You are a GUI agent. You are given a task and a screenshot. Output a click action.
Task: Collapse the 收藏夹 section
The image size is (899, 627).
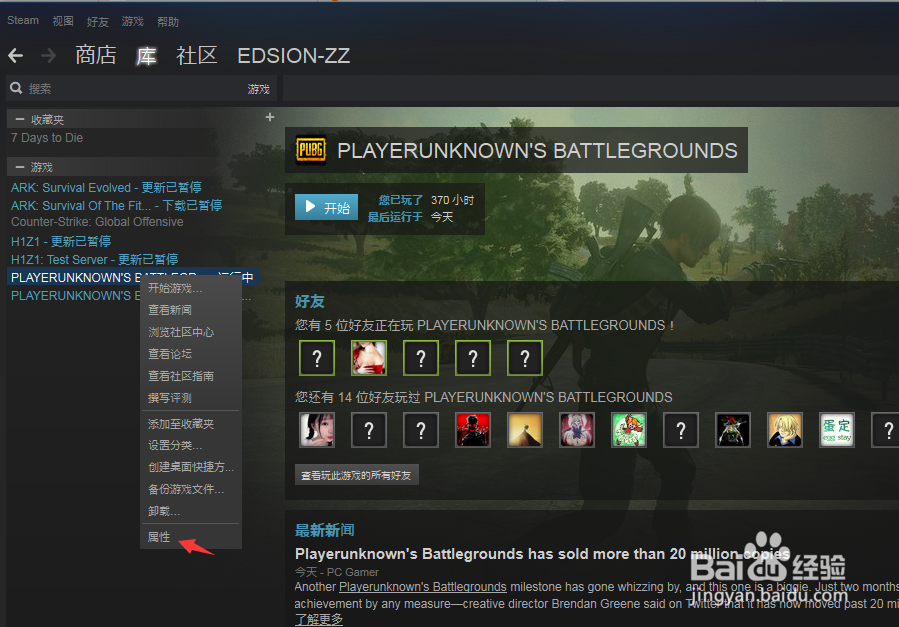[20, 119]
